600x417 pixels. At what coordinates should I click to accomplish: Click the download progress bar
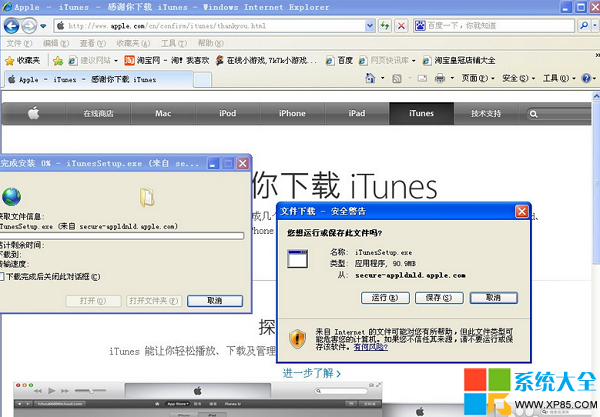pos(122,236)
